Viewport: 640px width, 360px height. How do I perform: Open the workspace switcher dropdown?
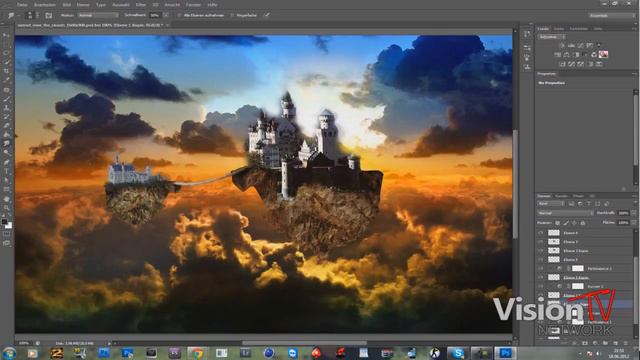pos(612,15)
